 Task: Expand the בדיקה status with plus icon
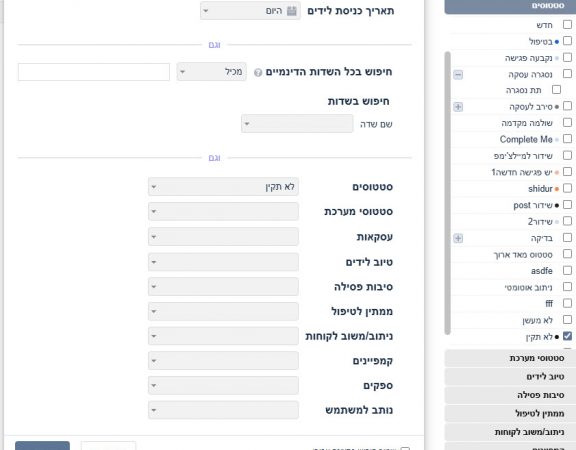458,238
